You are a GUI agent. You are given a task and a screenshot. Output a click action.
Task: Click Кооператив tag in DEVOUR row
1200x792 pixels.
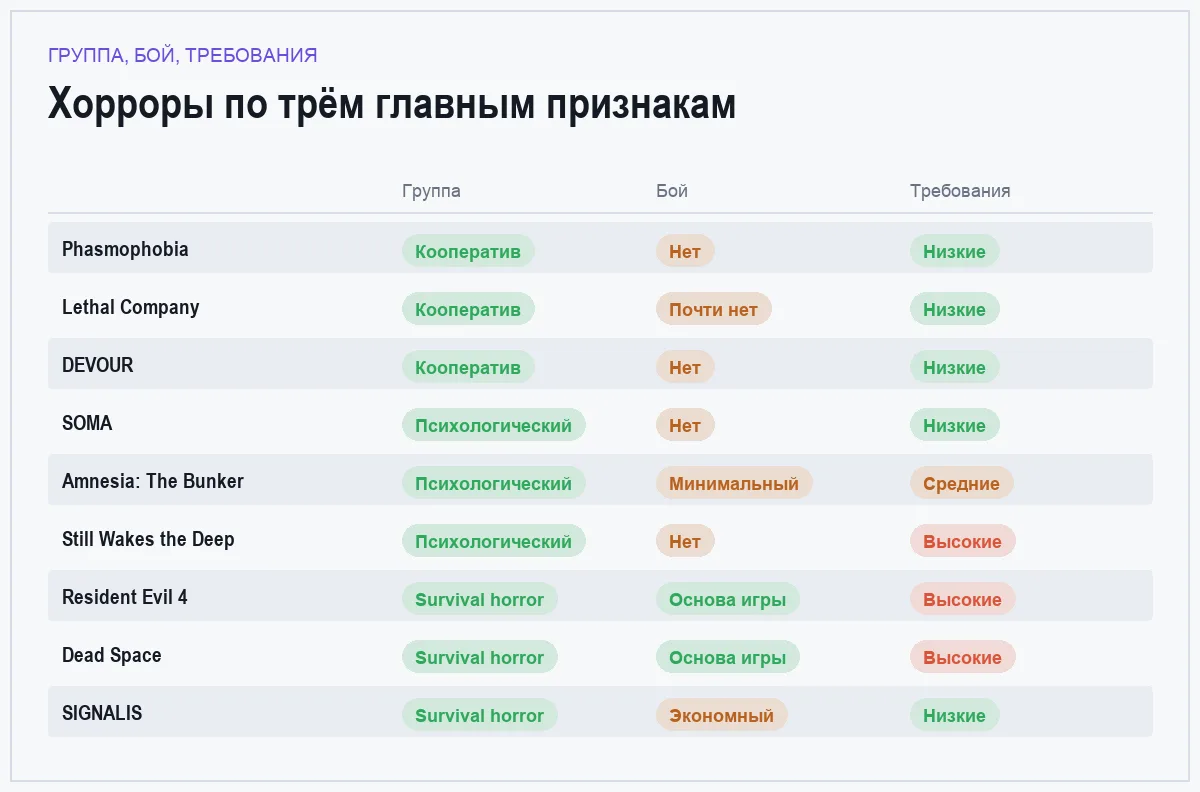point(468,367)
